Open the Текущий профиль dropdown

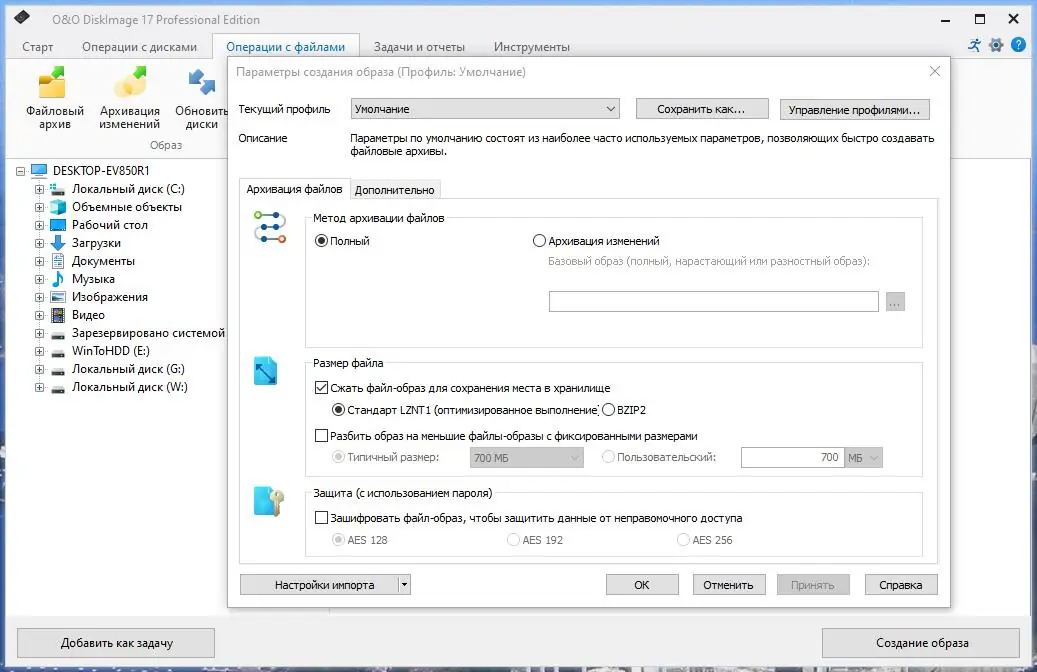[x=485, y=109]
